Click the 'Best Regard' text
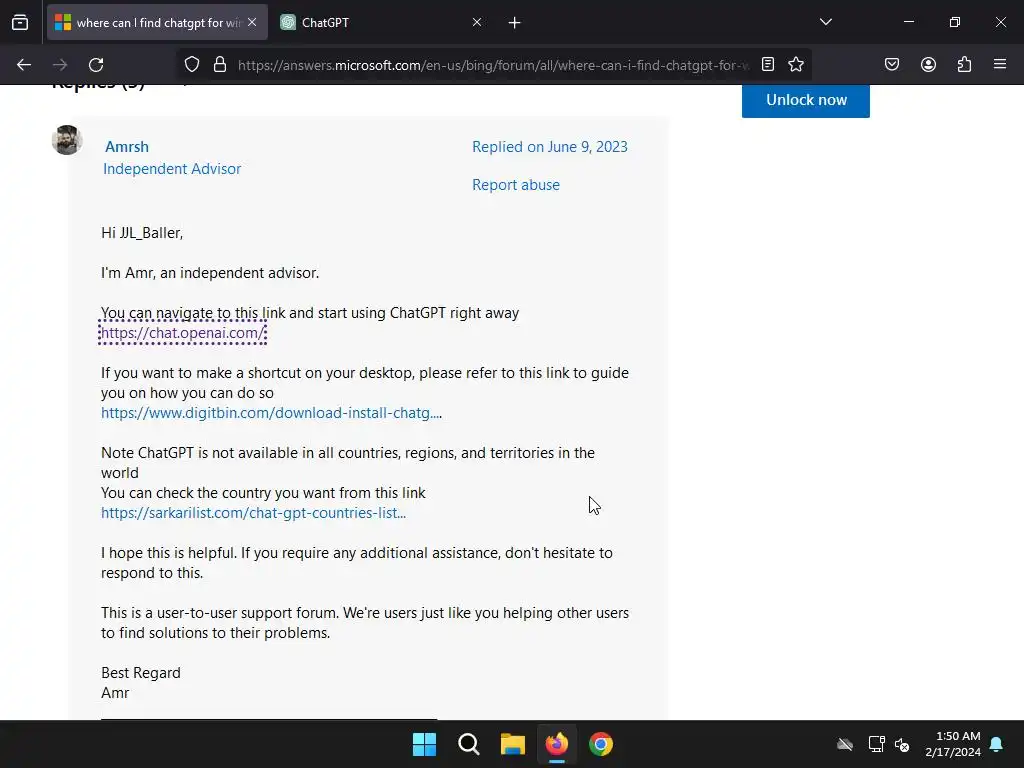 coord(140,673)
